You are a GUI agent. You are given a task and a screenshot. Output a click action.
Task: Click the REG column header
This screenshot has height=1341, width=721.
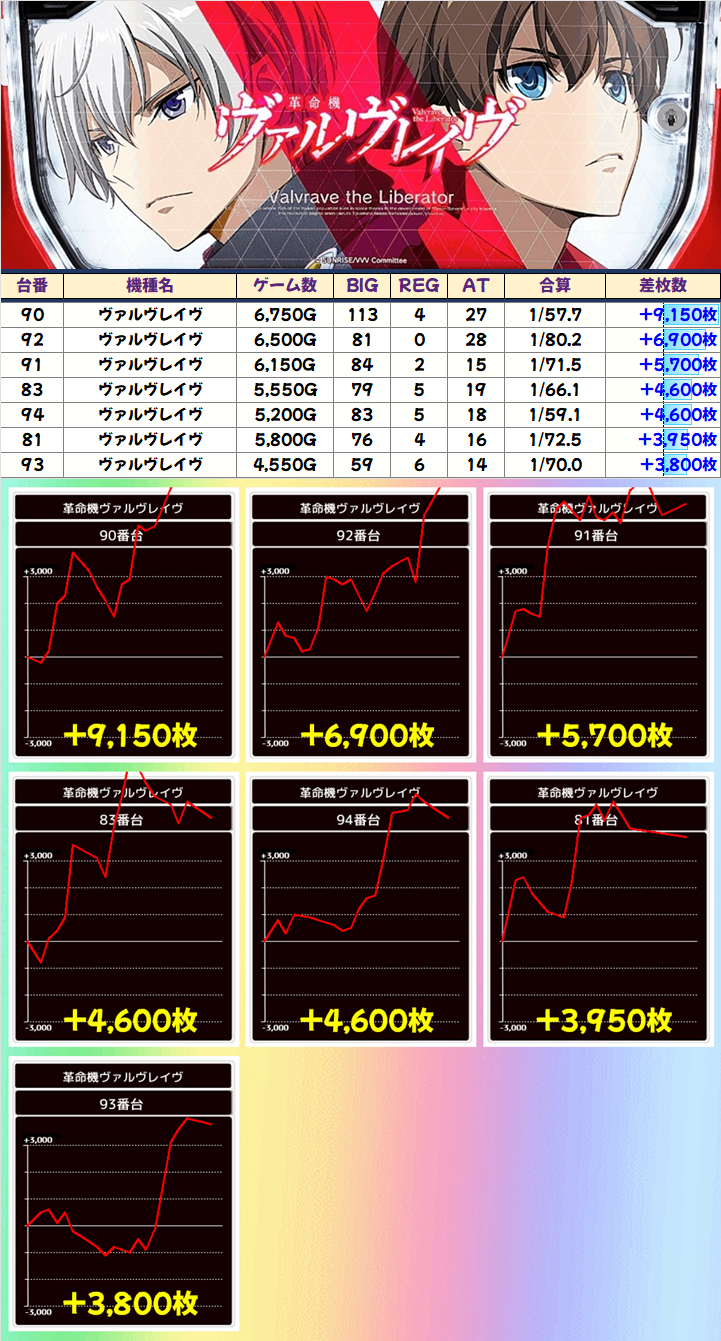click(419, 285)
